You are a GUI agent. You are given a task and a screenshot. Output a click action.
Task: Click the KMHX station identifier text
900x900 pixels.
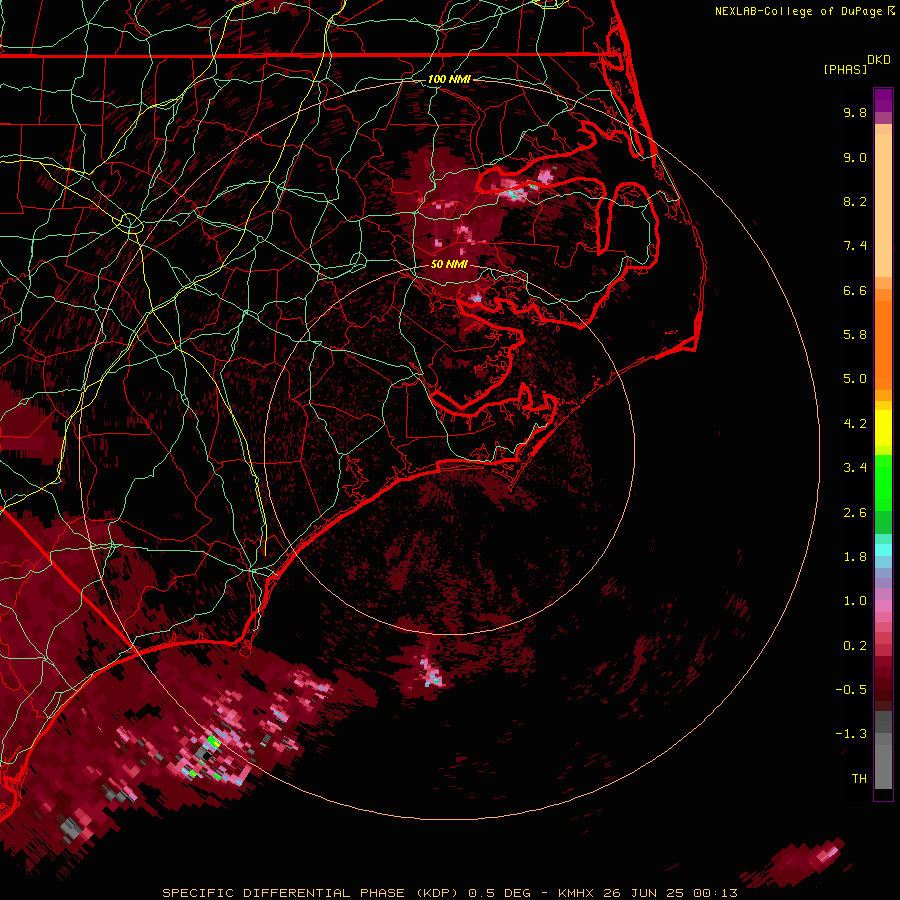click(577, 893)
